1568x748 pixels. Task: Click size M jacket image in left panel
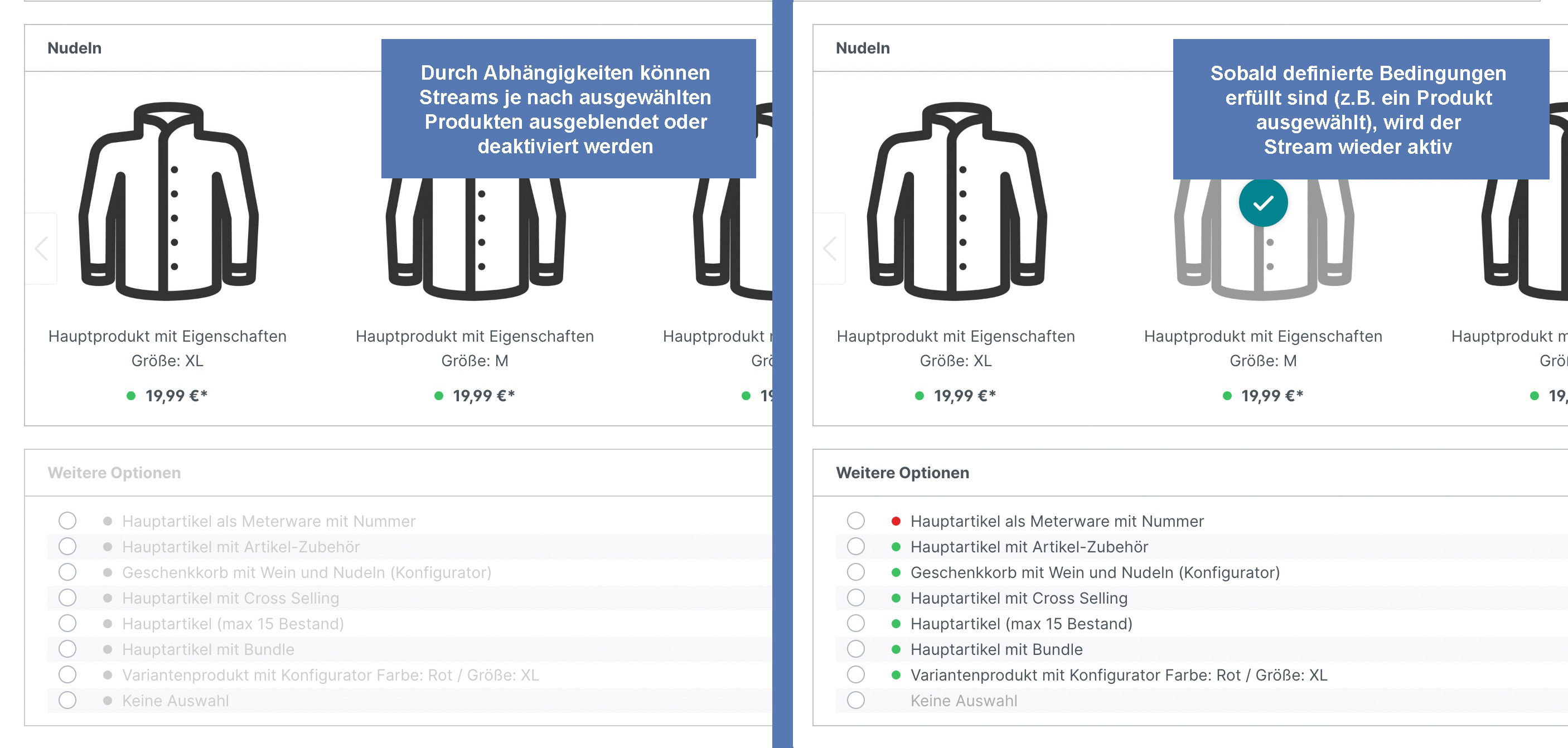tap(476, 239)
